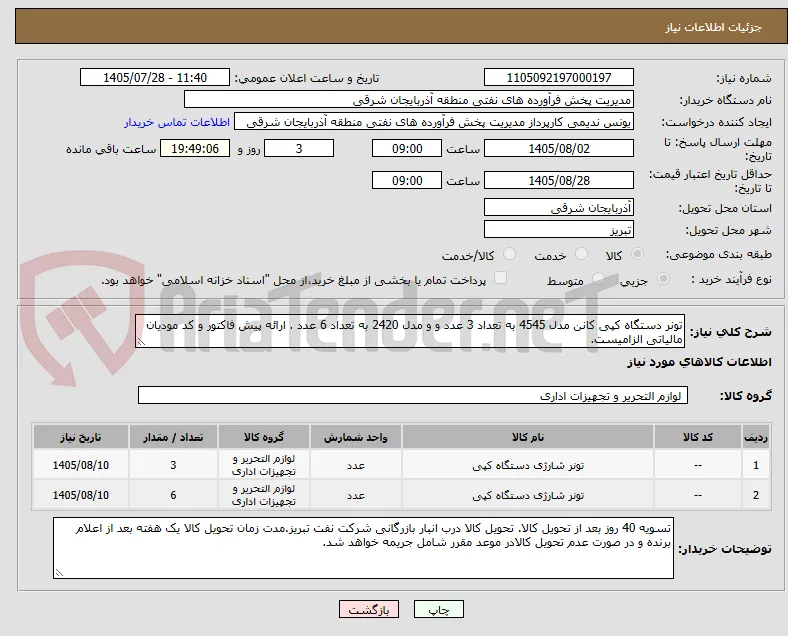
Task: Click the resize handle of buyer notes textarea
Action: pos(59,573)
